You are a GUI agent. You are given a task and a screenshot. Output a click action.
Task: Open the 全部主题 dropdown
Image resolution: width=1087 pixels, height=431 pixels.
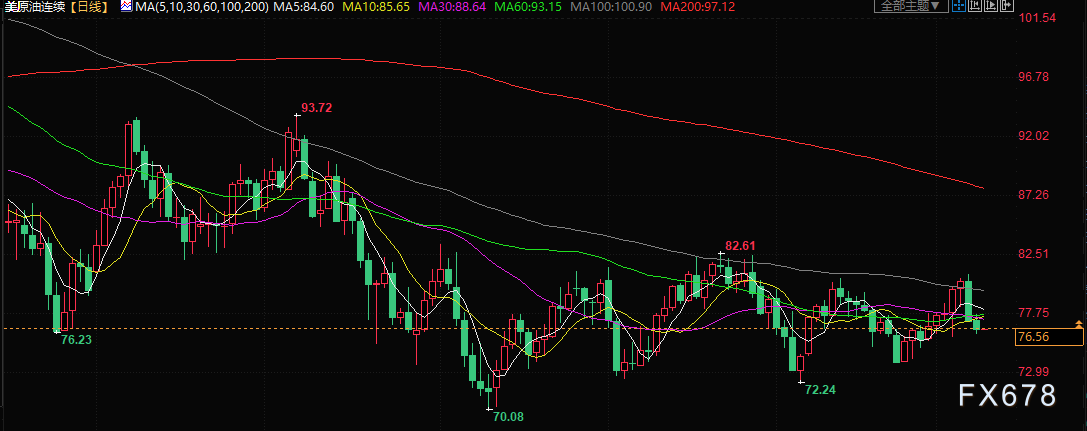tap(911, 6)
